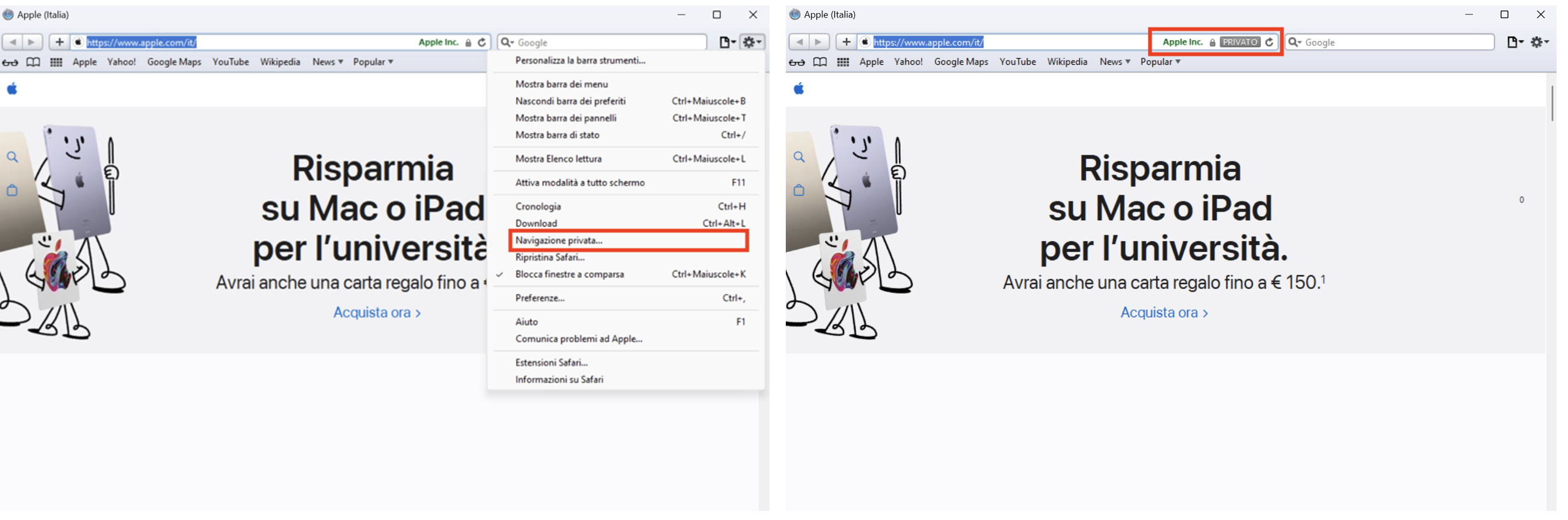This screenshot has height=520, width=1568.
Task: Open Mostra Elenco lettura menu item
Action: click(x=626, y=159)
